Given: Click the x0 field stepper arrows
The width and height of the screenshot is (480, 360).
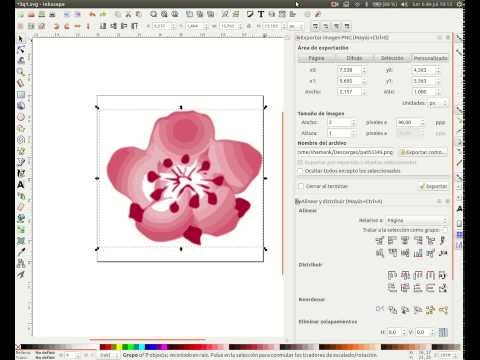Looking at the screenshot, I should coord(364,70).
